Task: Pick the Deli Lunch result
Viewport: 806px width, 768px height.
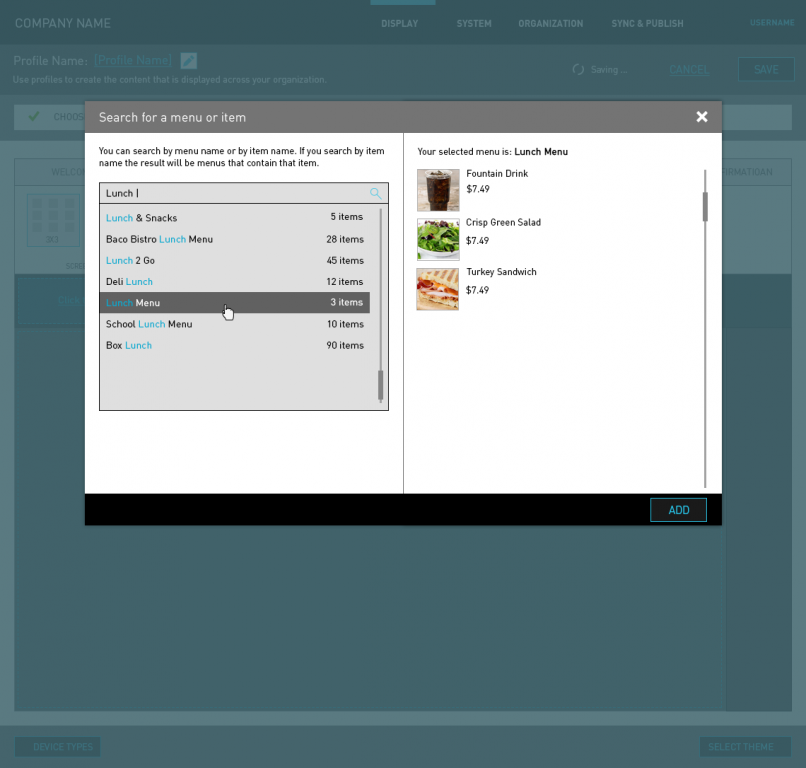Action: [x=235, y=282]
